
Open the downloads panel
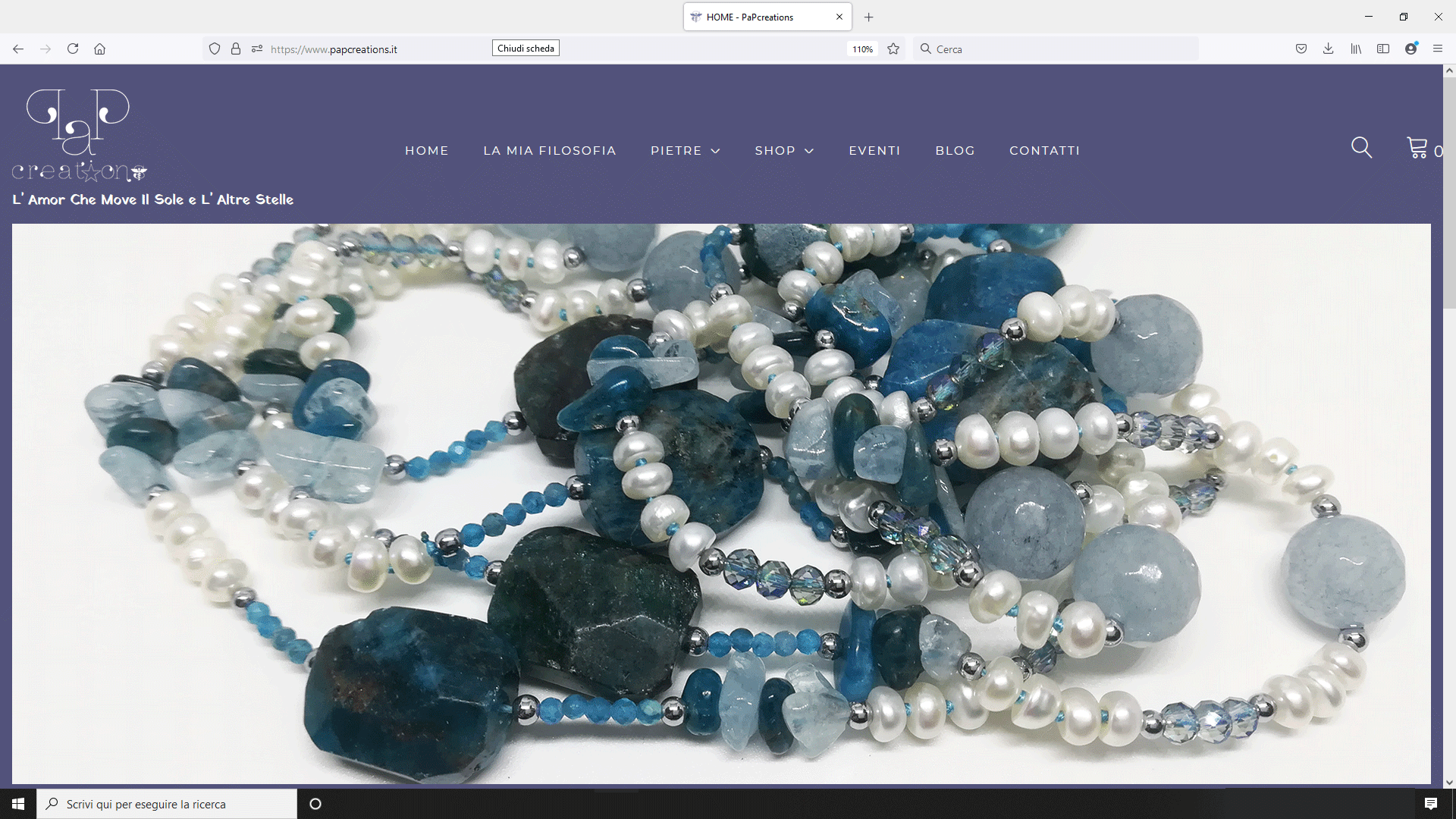pyautogui.click(x=1329, y=49)
